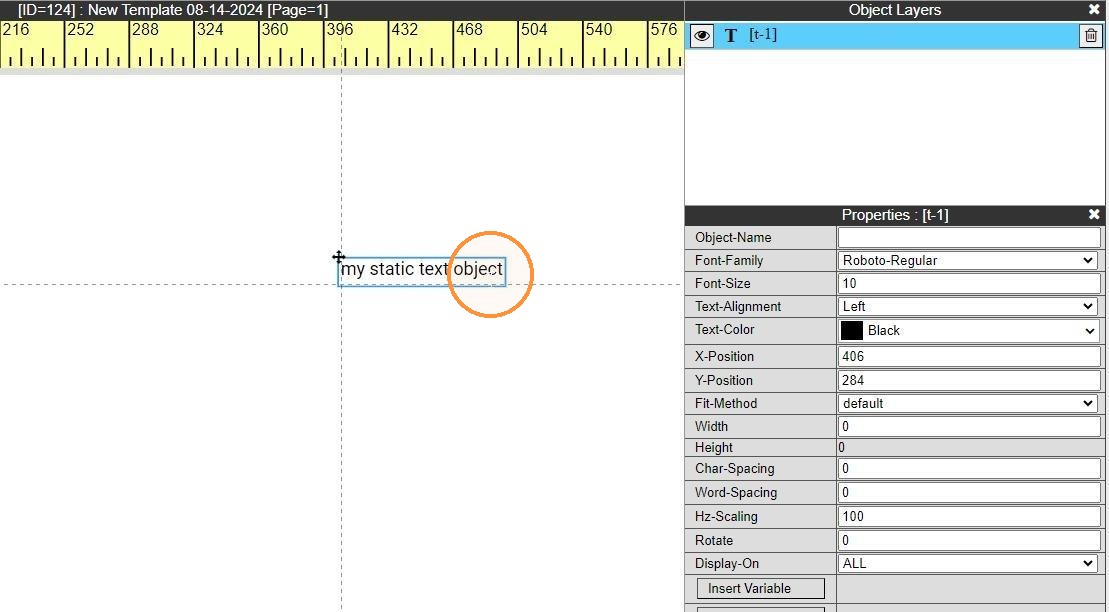Close the Properties panel
This screenshot has height=612, width=1109.
pyautogui.click(x=1093, y=214)
